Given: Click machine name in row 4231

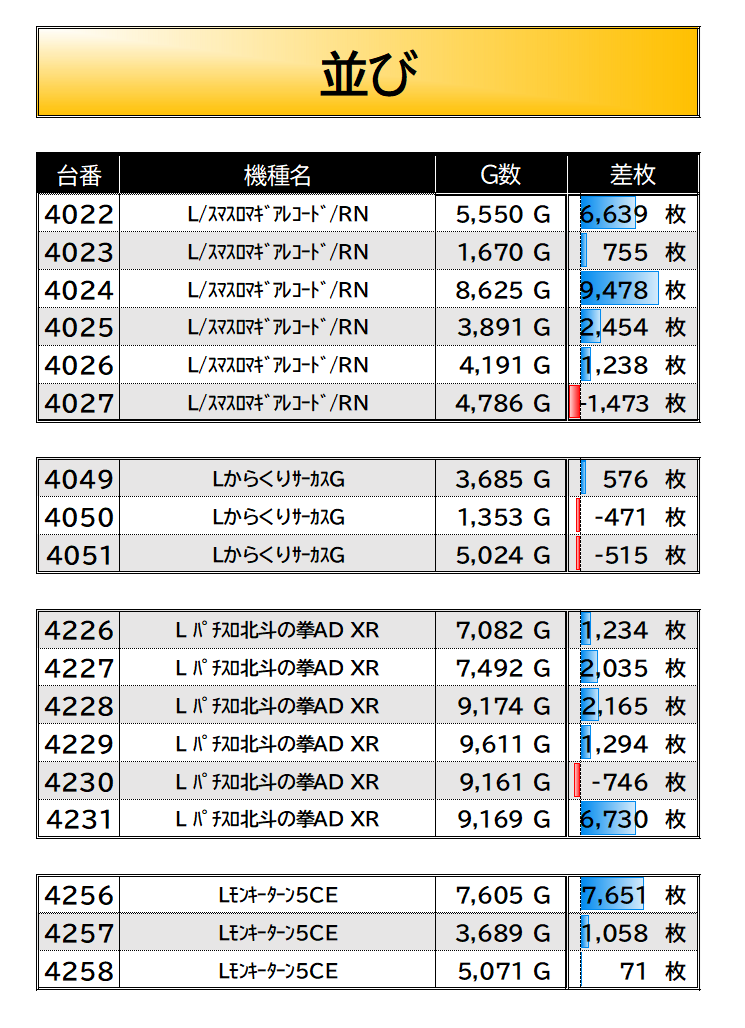Looking at the screenshot, I should 277,819.
